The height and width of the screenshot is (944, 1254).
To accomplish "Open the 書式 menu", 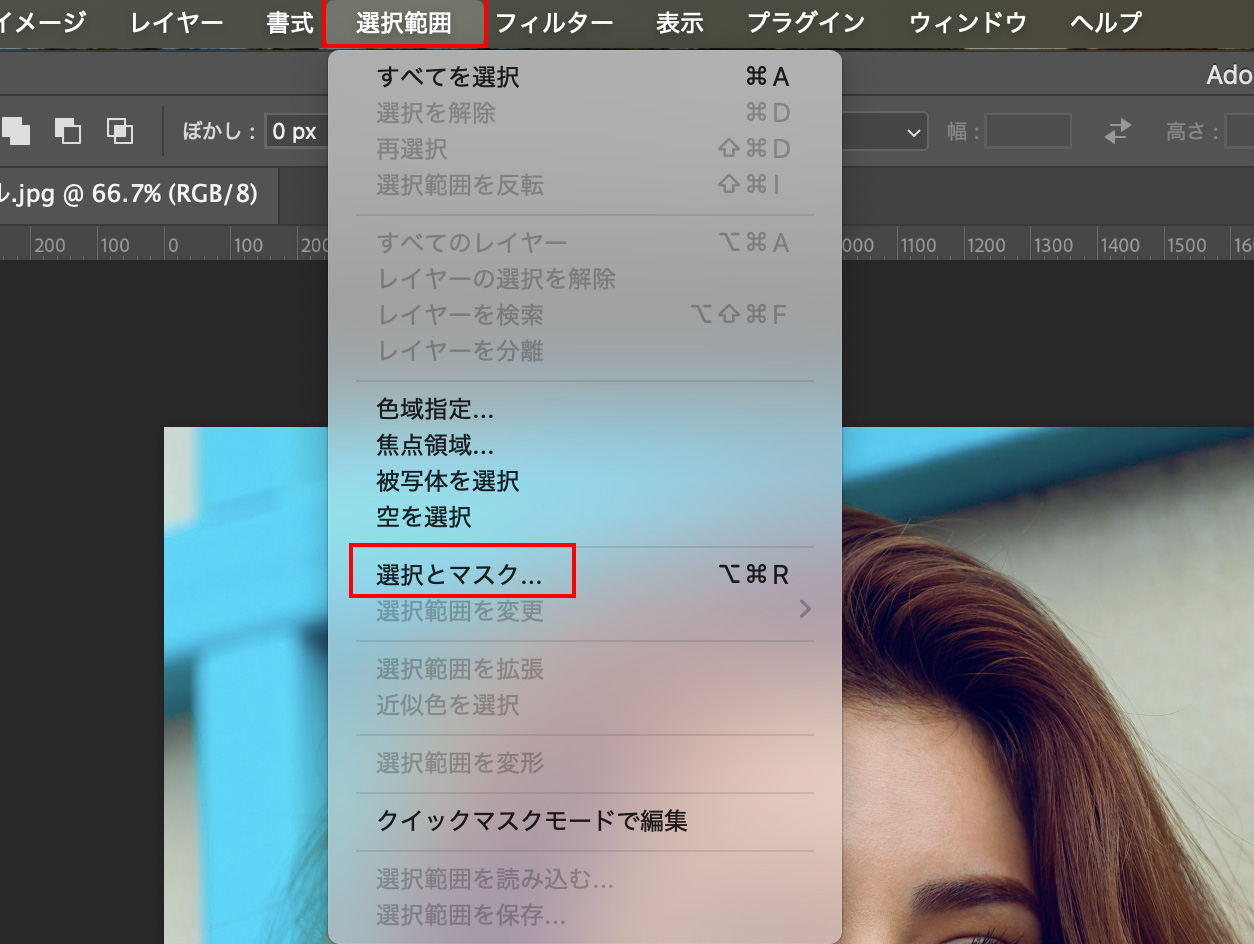I will tap(290, 23).
